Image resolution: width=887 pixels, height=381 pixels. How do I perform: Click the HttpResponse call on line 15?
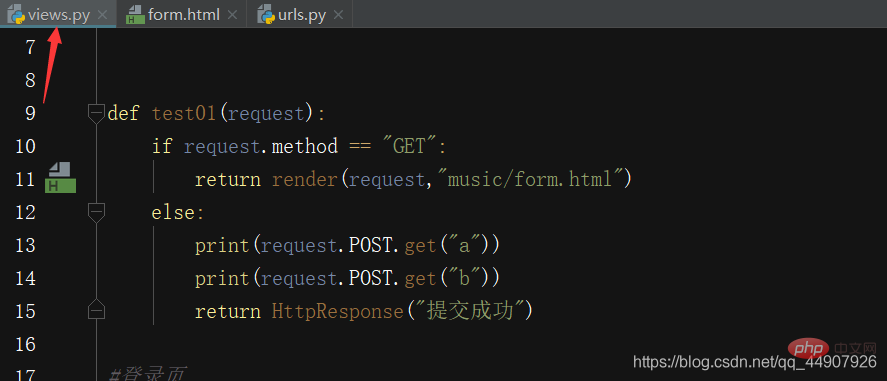click(x=339, y=311)
